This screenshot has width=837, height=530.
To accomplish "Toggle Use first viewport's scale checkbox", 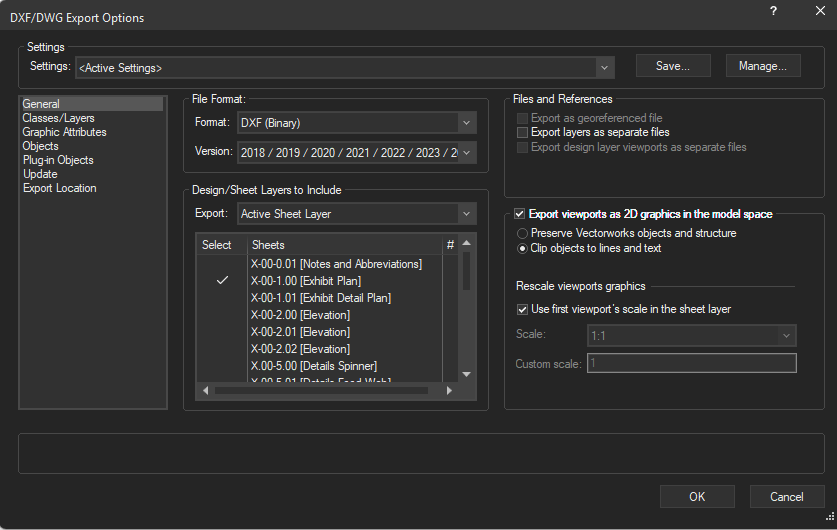I will coord(522,309).
